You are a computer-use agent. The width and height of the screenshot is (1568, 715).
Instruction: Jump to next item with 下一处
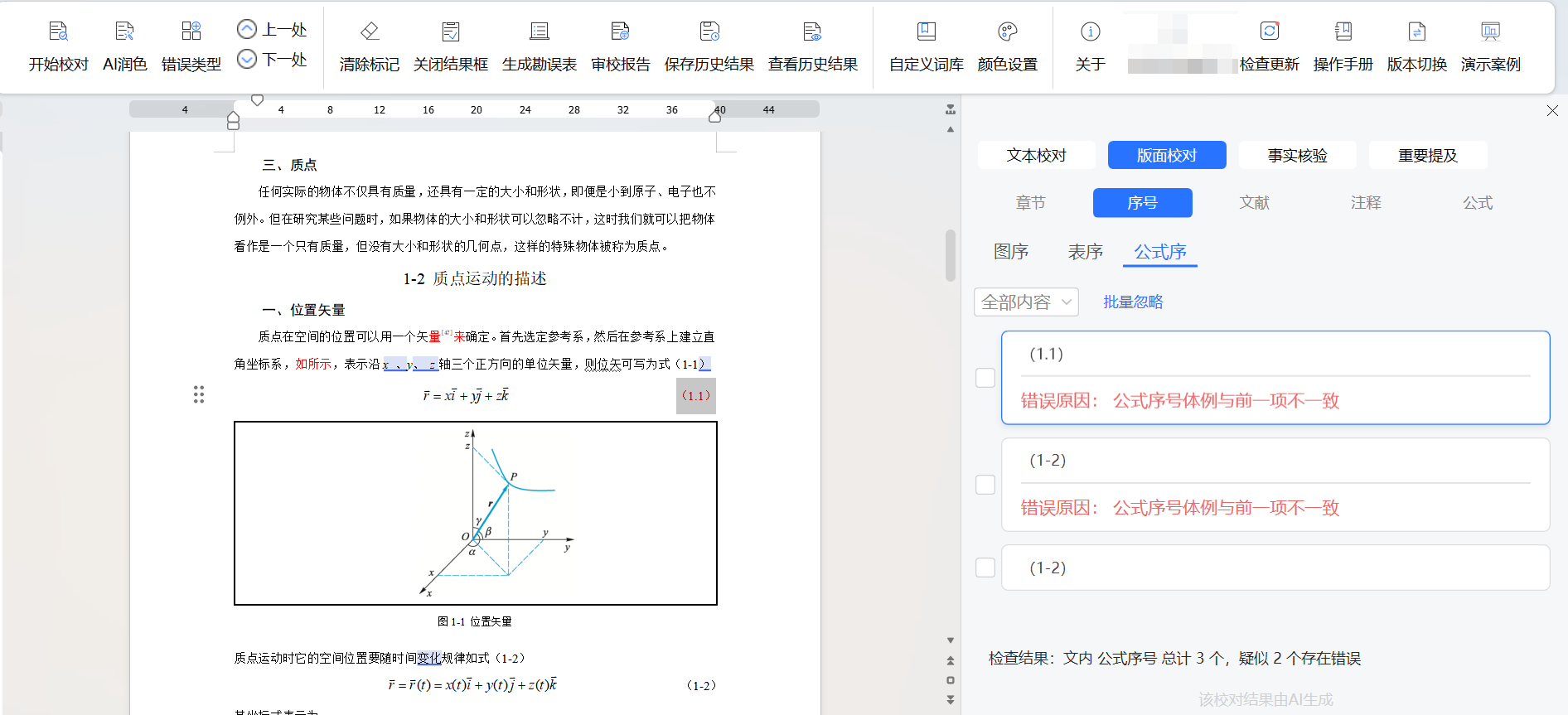click(272, 60)
